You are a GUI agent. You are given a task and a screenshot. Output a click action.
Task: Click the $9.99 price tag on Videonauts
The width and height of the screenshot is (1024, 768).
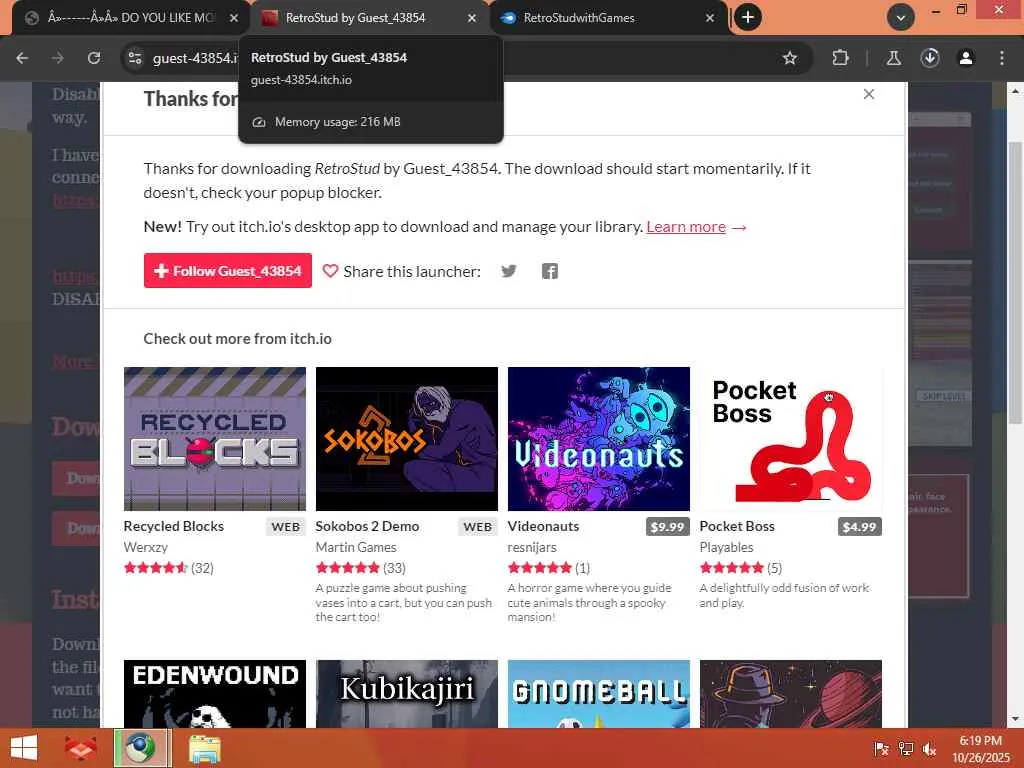pos(667,527)
